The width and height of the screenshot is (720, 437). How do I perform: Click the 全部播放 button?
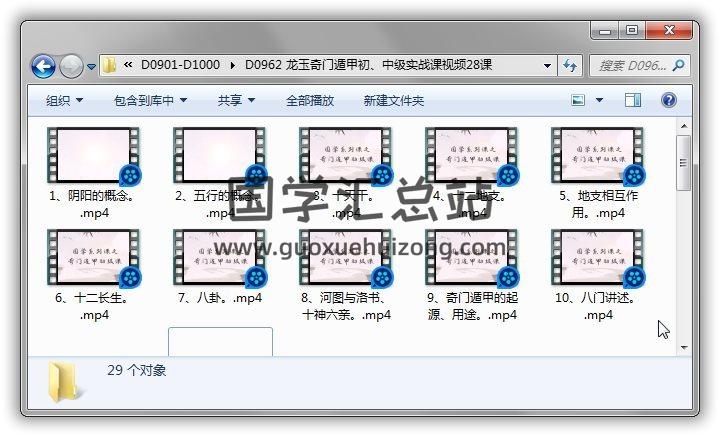click(310, 100)
